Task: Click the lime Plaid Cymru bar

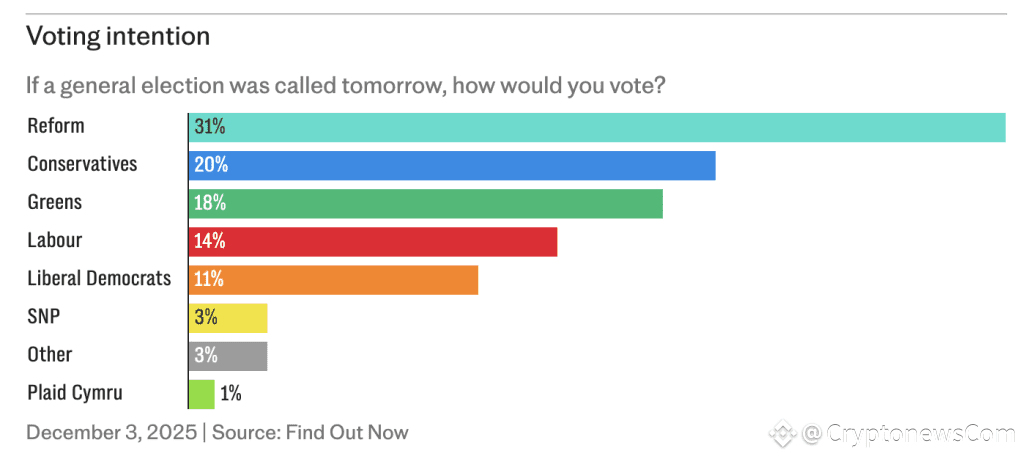Action: (x=202, y=394)
